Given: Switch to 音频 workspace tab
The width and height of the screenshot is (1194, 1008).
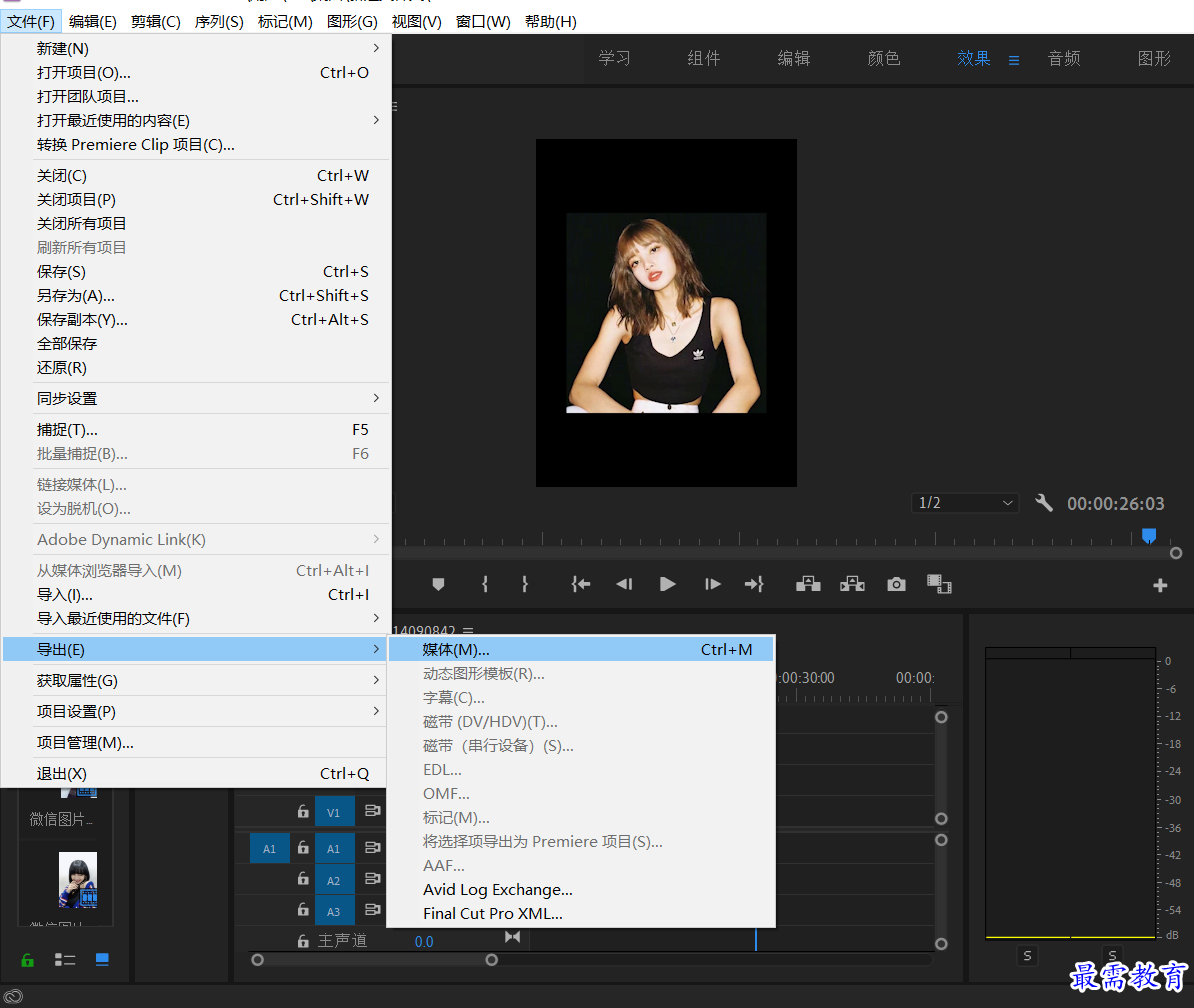Looking at the screenshot, I should point(1064,59).
